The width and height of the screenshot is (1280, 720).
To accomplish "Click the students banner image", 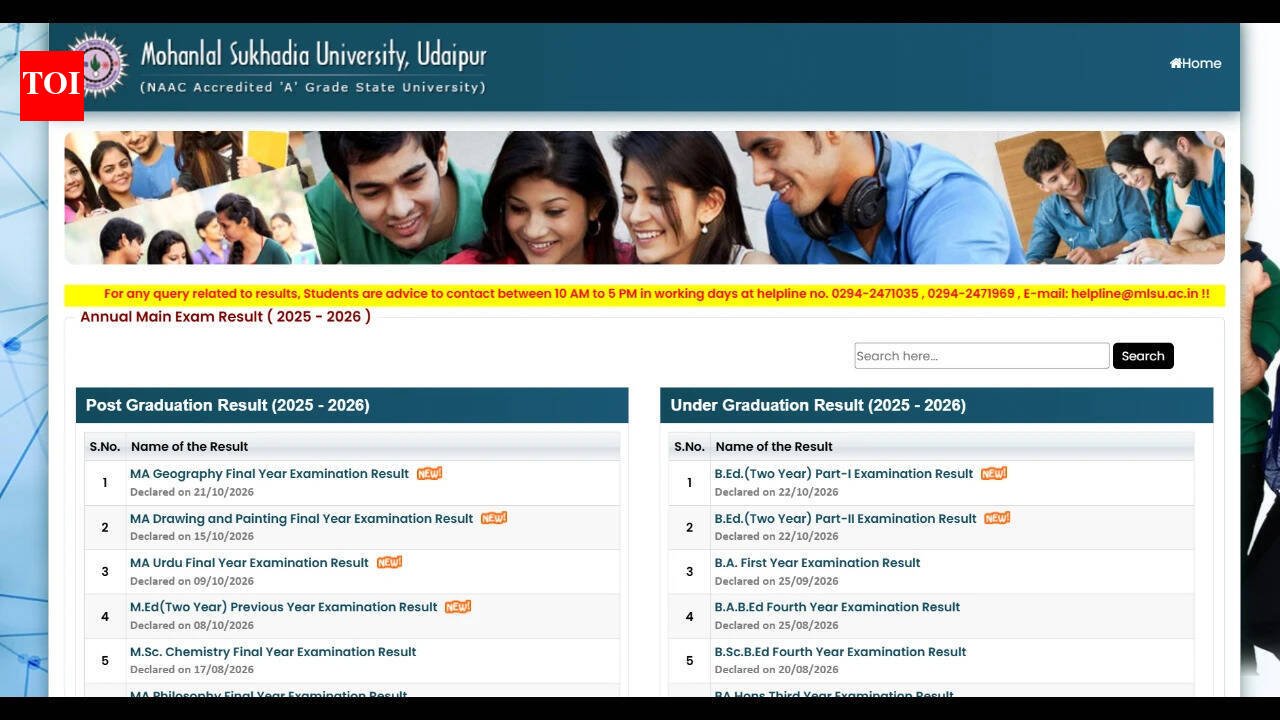I will tap(644, 198).
